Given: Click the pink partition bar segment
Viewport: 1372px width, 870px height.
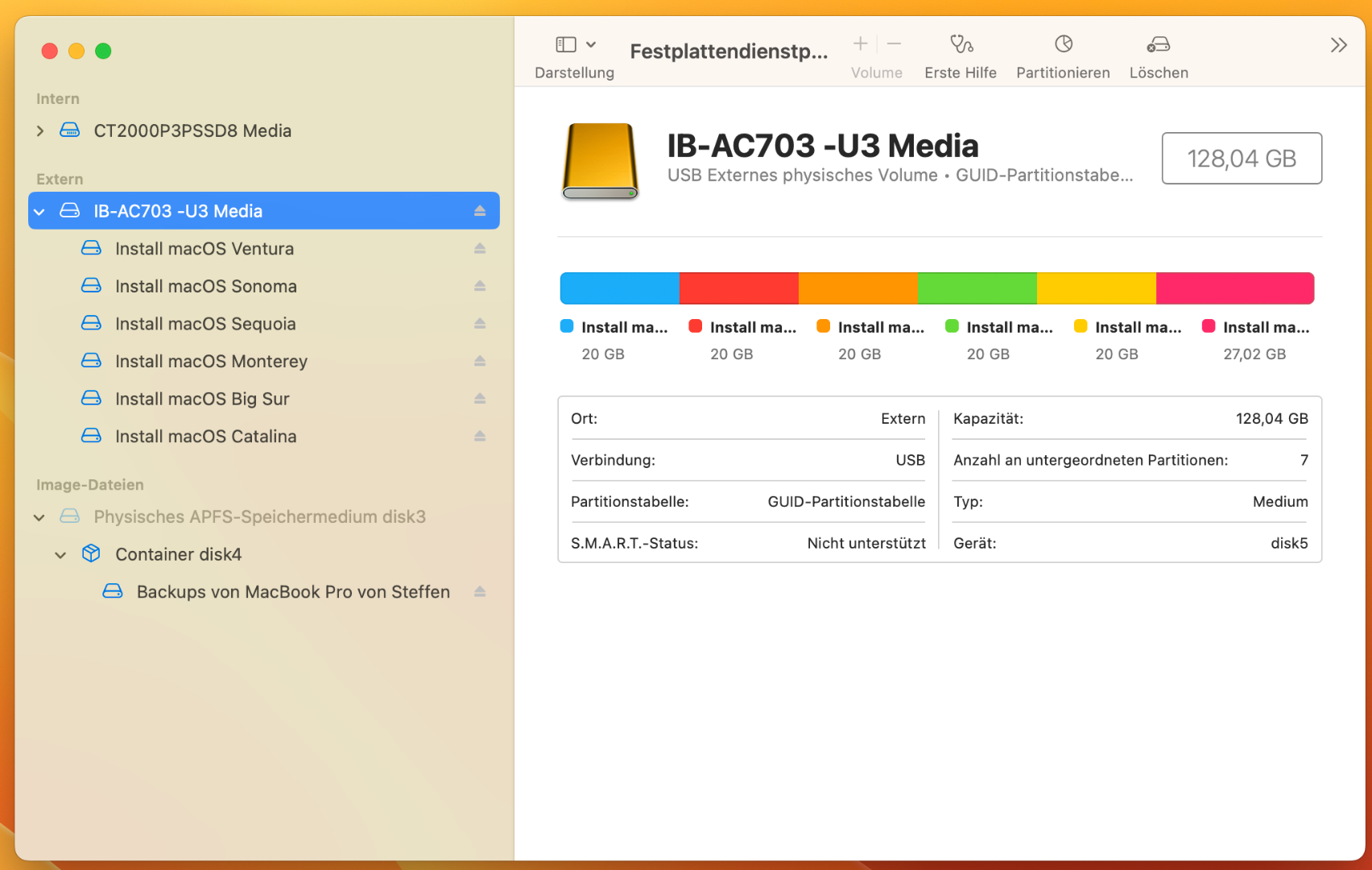Looking at the screenshot, I should tap(1235, 288).
